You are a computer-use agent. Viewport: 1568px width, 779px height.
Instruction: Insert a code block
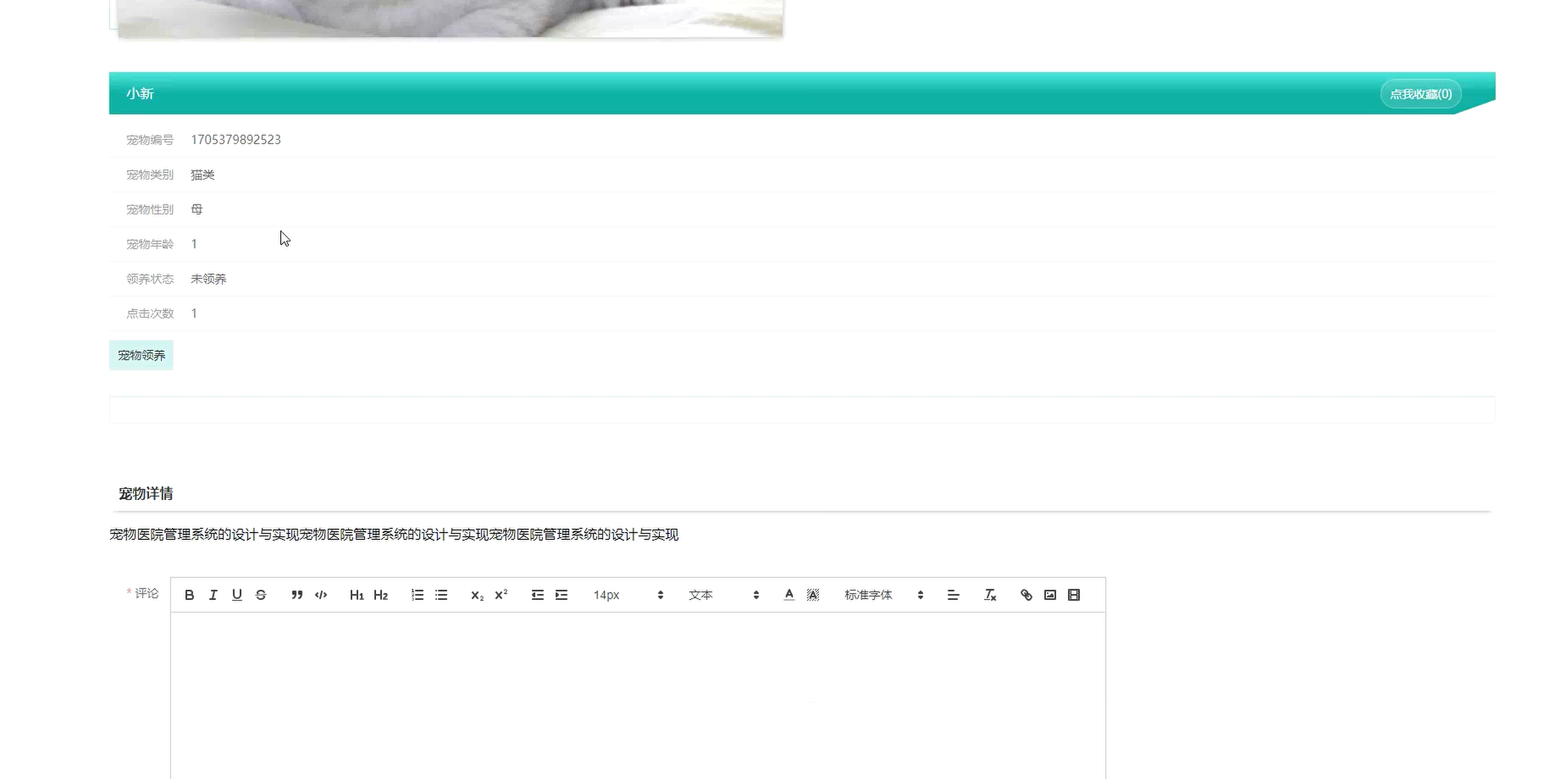click(321, 595)
